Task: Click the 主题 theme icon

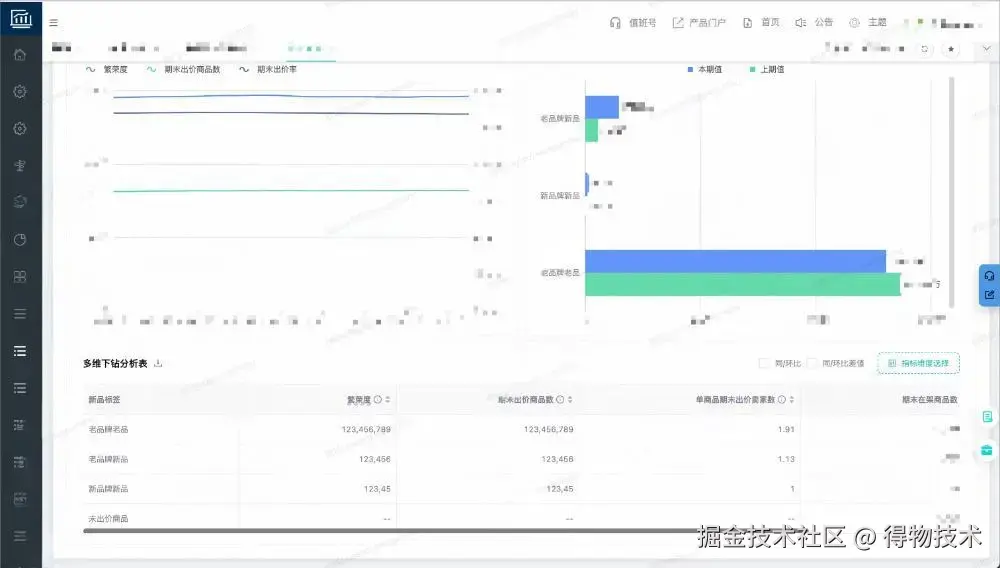Action: click(x=855, y=22)
